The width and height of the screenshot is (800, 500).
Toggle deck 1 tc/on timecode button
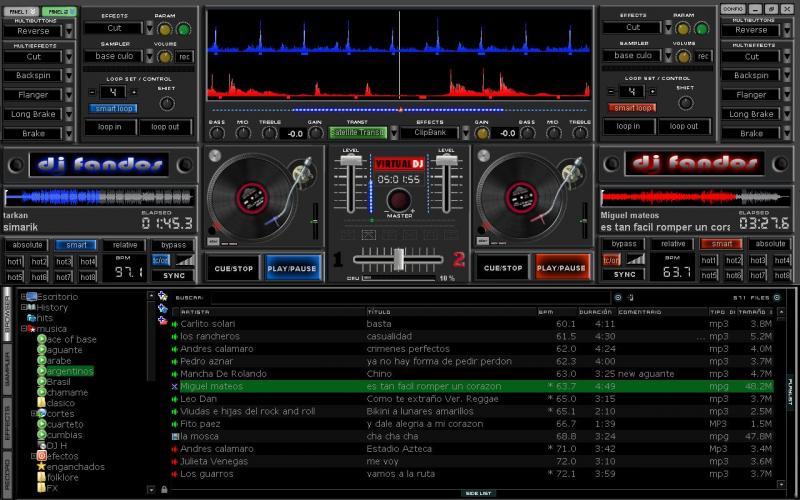click(x=161, y=260)
